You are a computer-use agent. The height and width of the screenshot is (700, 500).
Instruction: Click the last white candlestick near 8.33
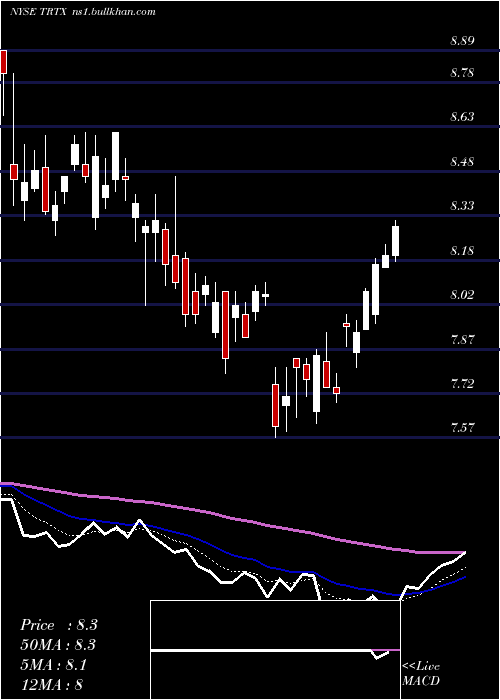[395, 241]
